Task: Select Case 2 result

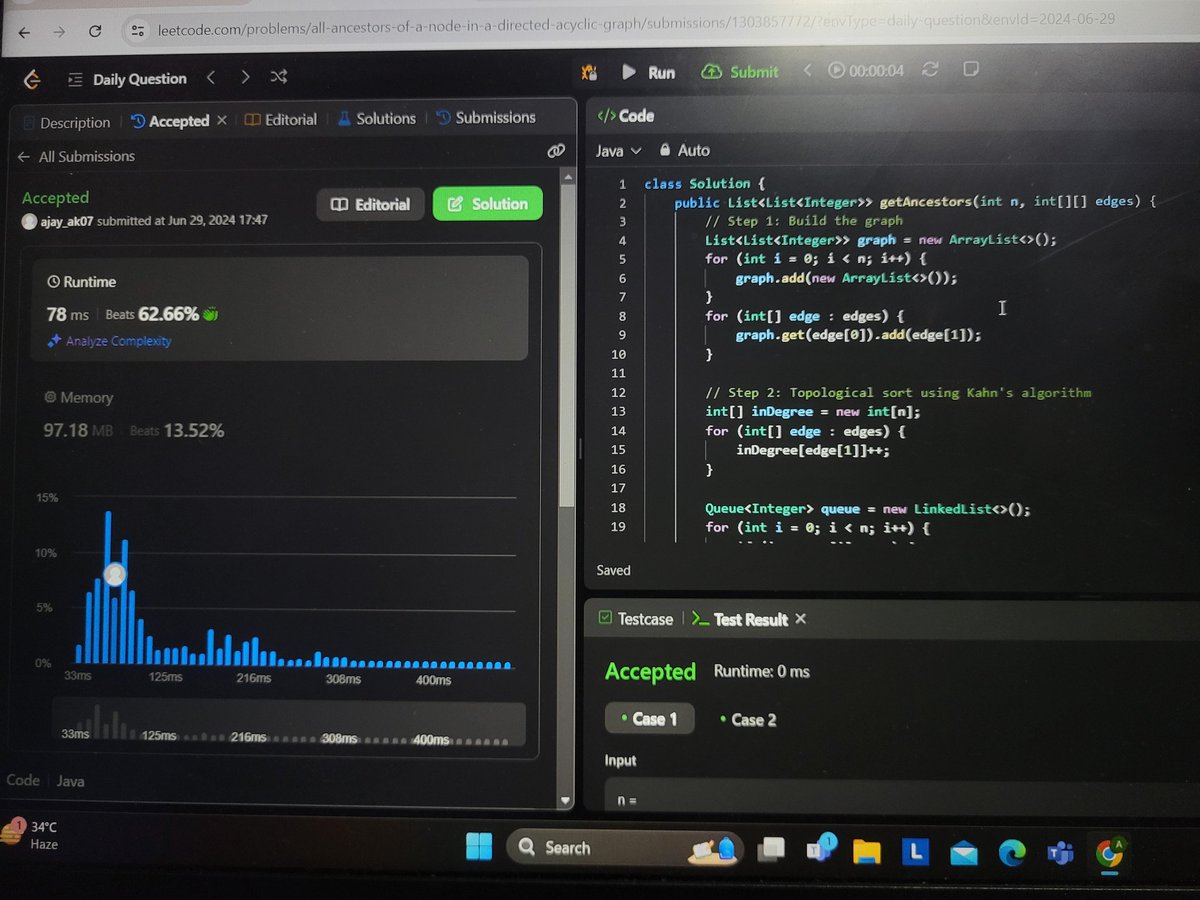Action: click(747, 720)
